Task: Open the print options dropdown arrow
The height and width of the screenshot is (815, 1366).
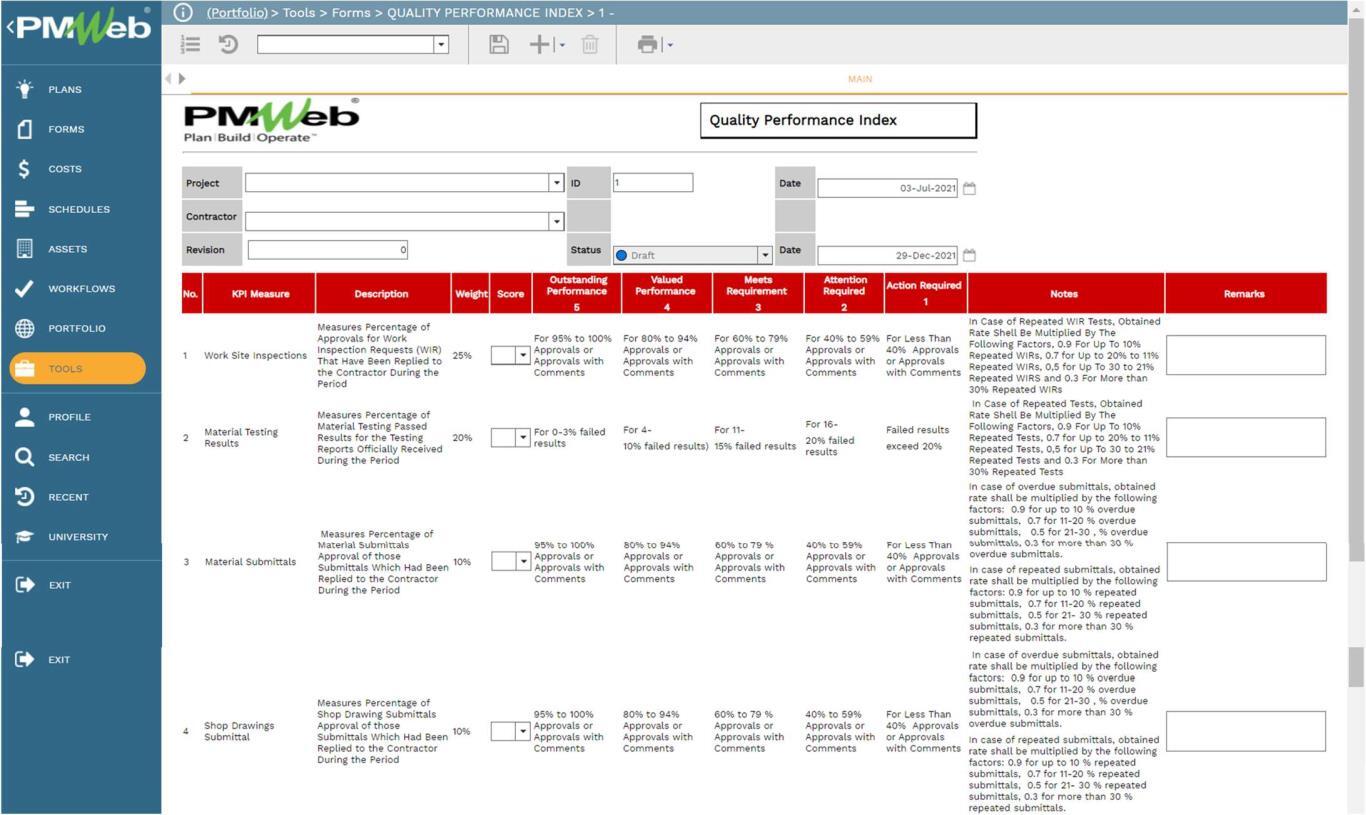Action: coord(670,45)
